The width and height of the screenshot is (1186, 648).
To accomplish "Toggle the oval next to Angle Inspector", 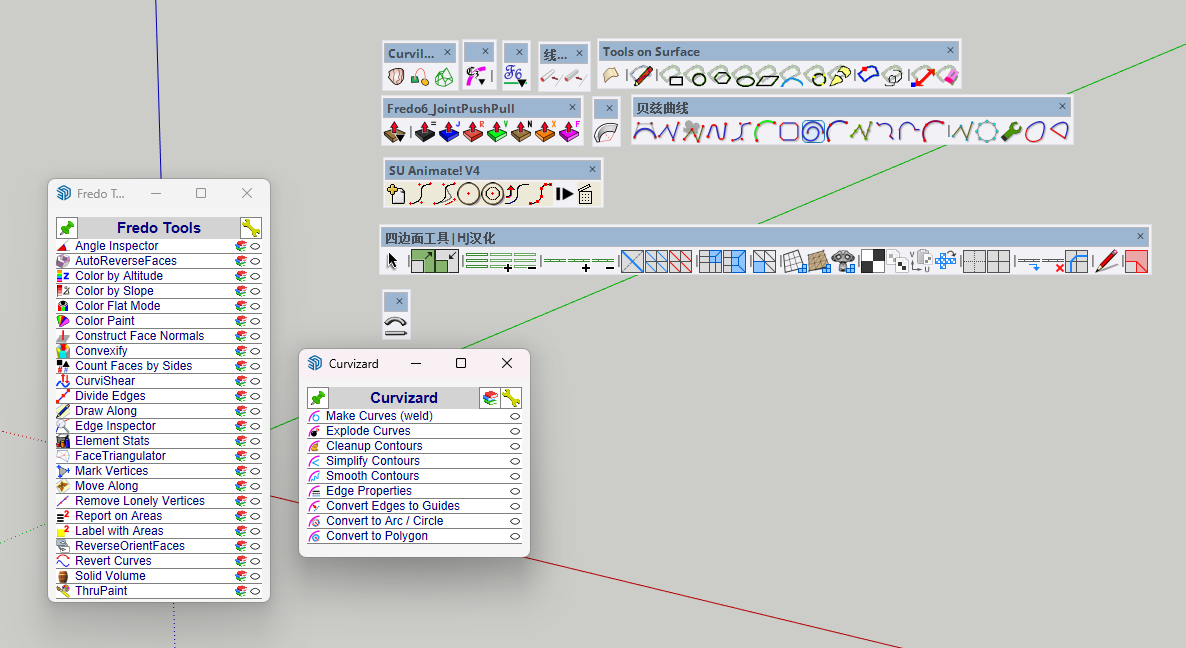I will pos(255,246).
